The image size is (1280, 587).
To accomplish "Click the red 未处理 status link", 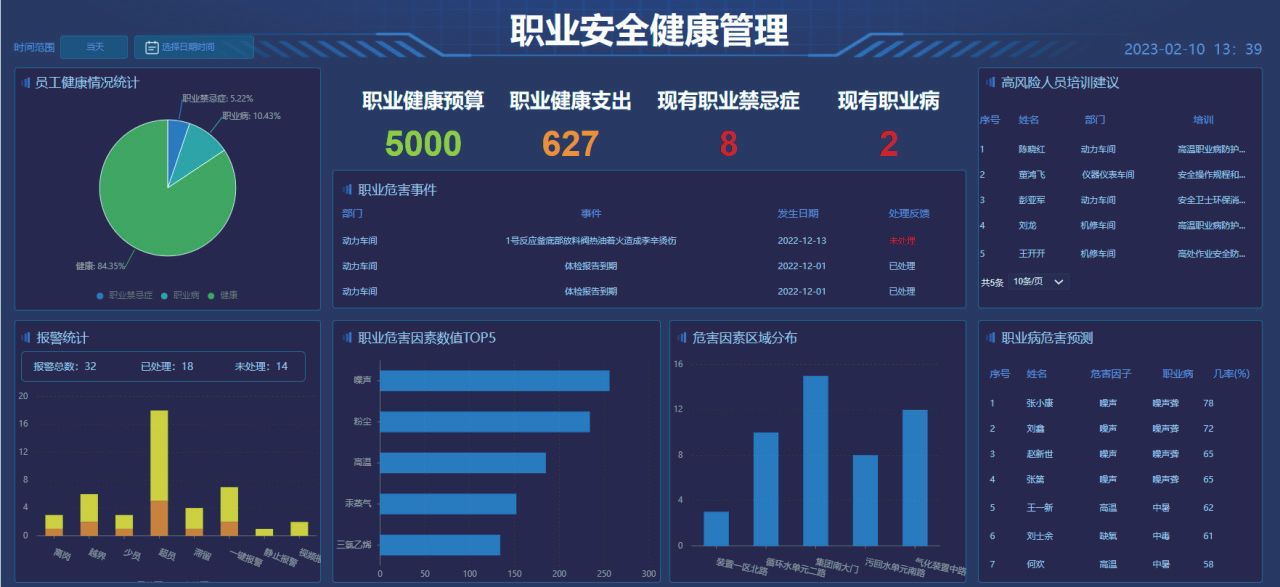I will tap(901, 241).
